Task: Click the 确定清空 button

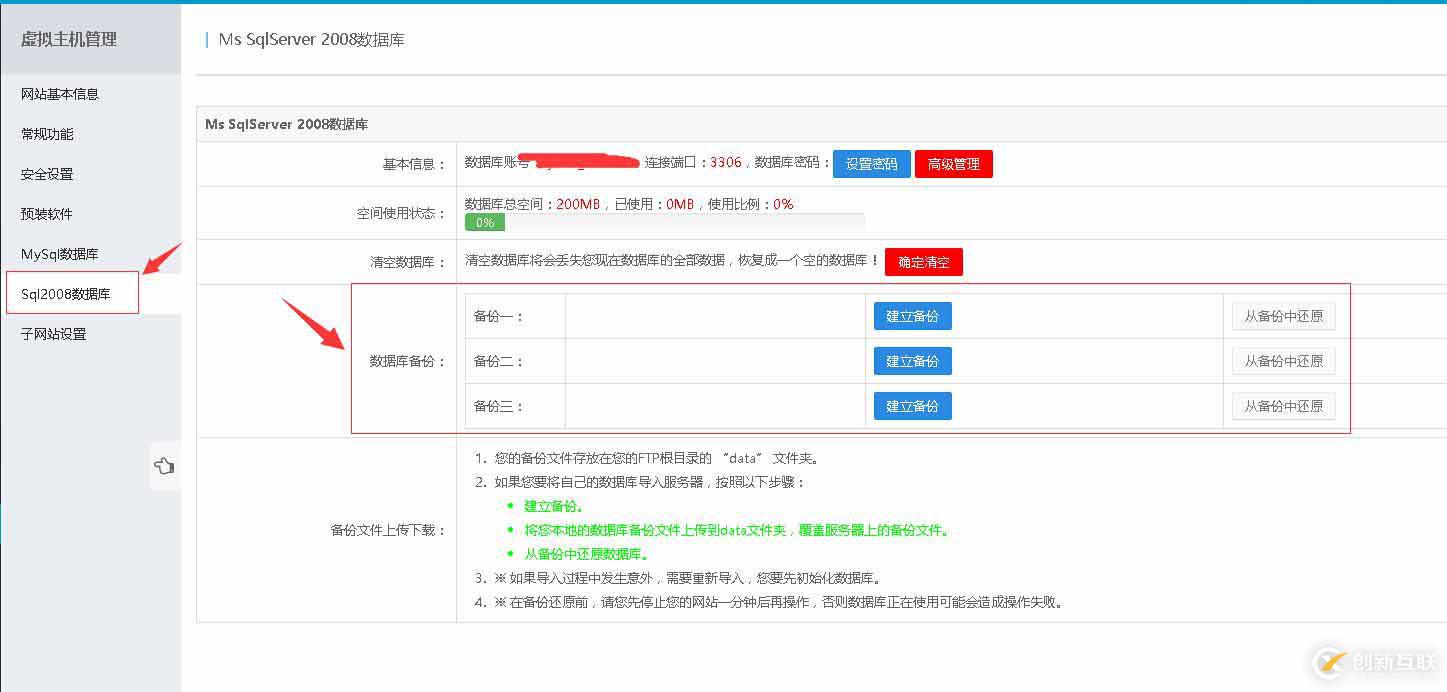Action: pos(924,262)
